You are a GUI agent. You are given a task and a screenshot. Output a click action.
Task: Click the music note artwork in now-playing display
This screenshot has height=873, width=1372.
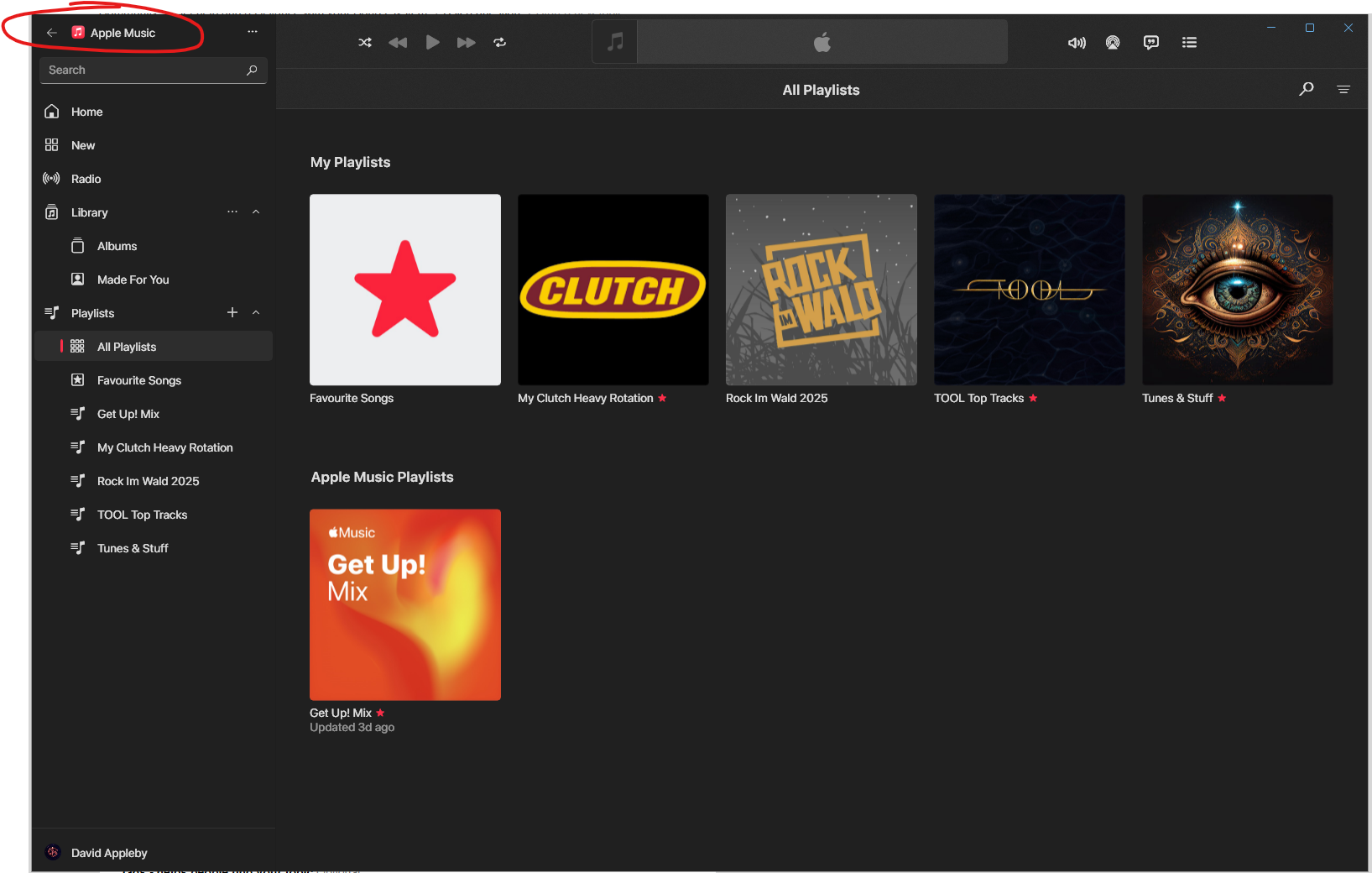(x=615, y=42)
